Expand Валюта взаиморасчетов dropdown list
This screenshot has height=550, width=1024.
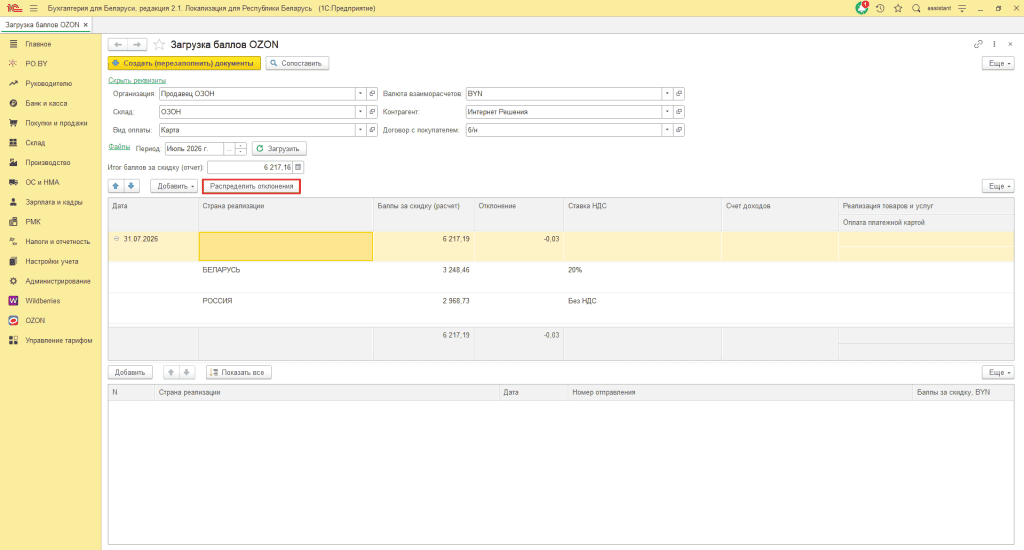click(x=667, y=93)
